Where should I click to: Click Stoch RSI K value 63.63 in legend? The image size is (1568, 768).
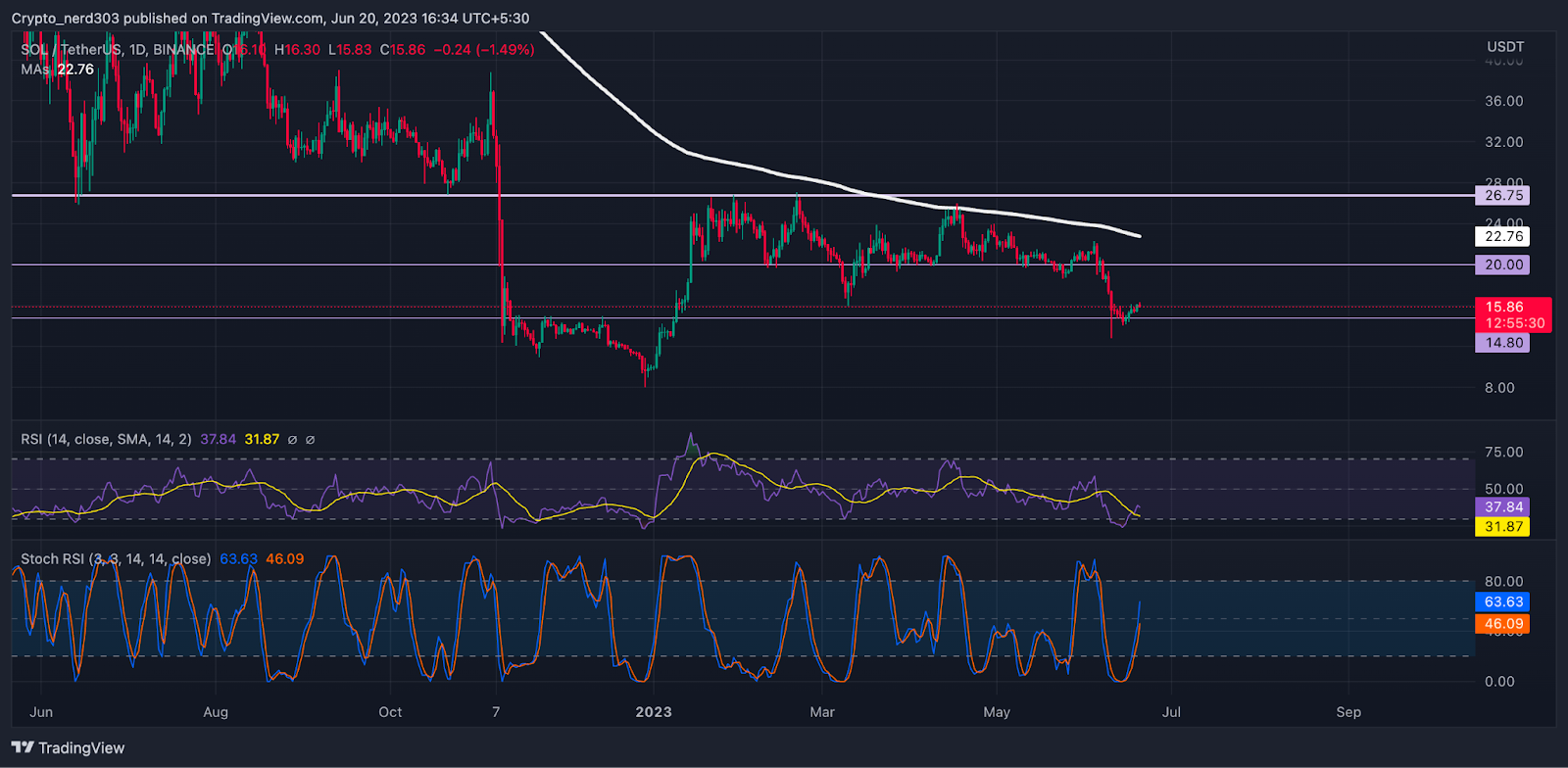coord(238,559)
